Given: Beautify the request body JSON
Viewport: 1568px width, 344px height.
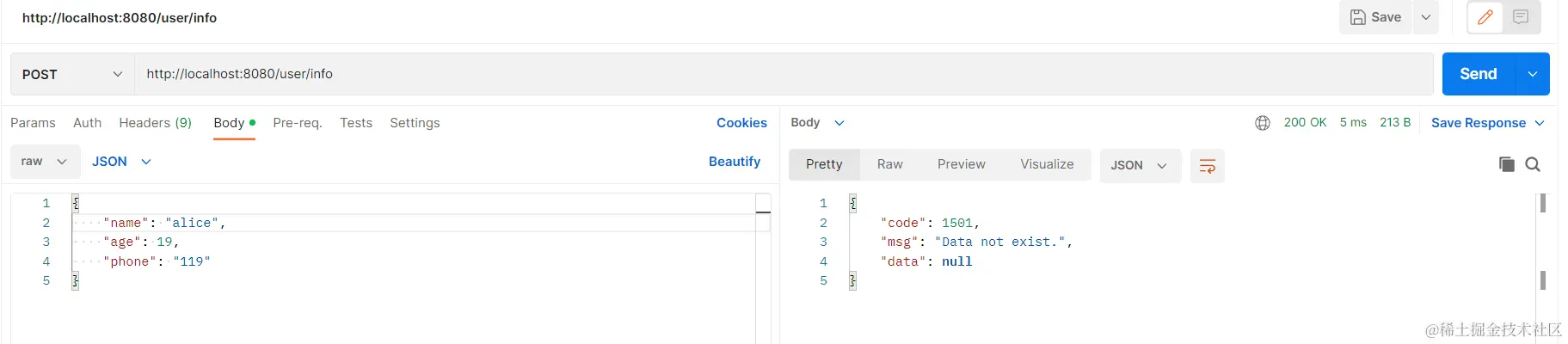Looking at the screenshot, I should point(734,162).
